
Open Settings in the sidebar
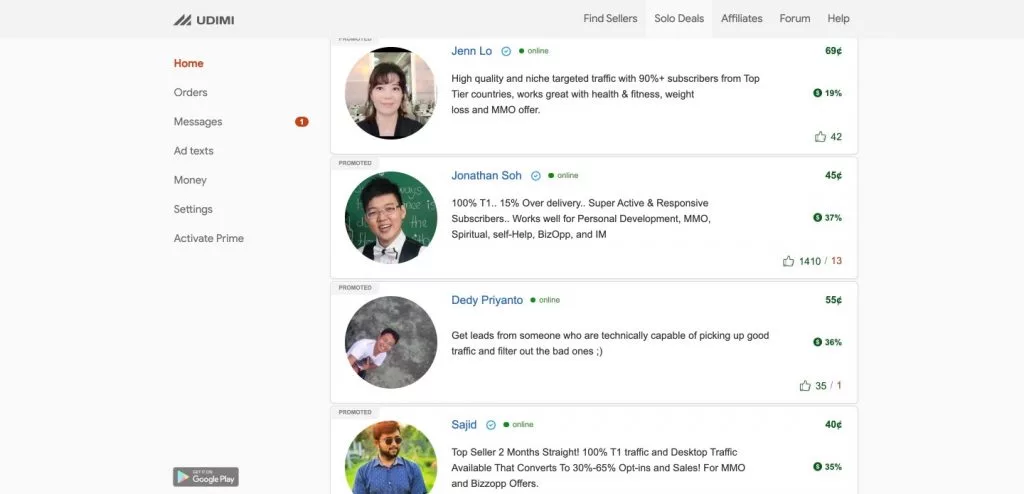click(193, 209)
